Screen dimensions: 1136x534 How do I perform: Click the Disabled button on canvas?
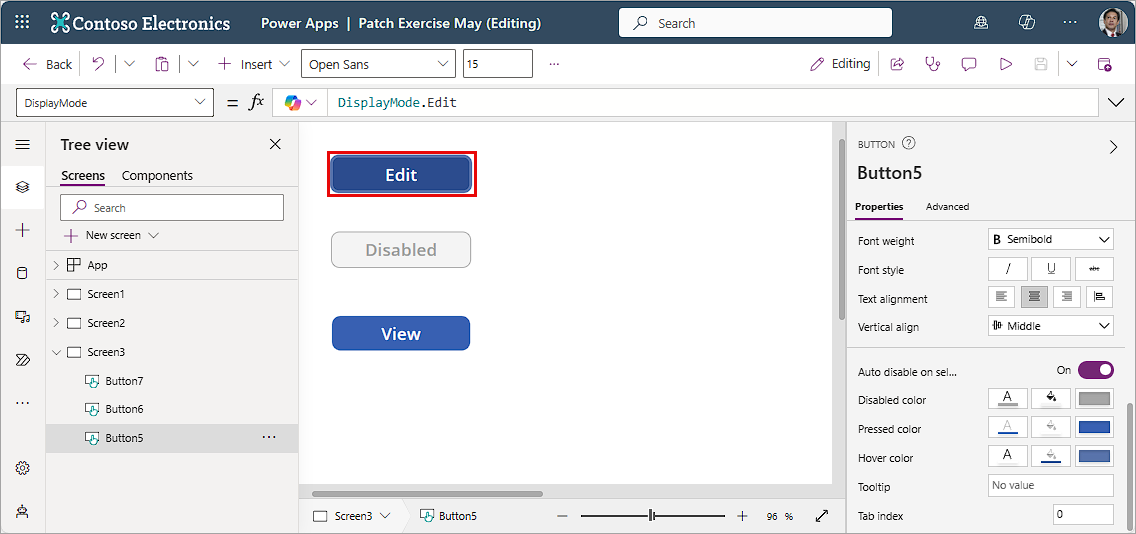tap(401, 250)
